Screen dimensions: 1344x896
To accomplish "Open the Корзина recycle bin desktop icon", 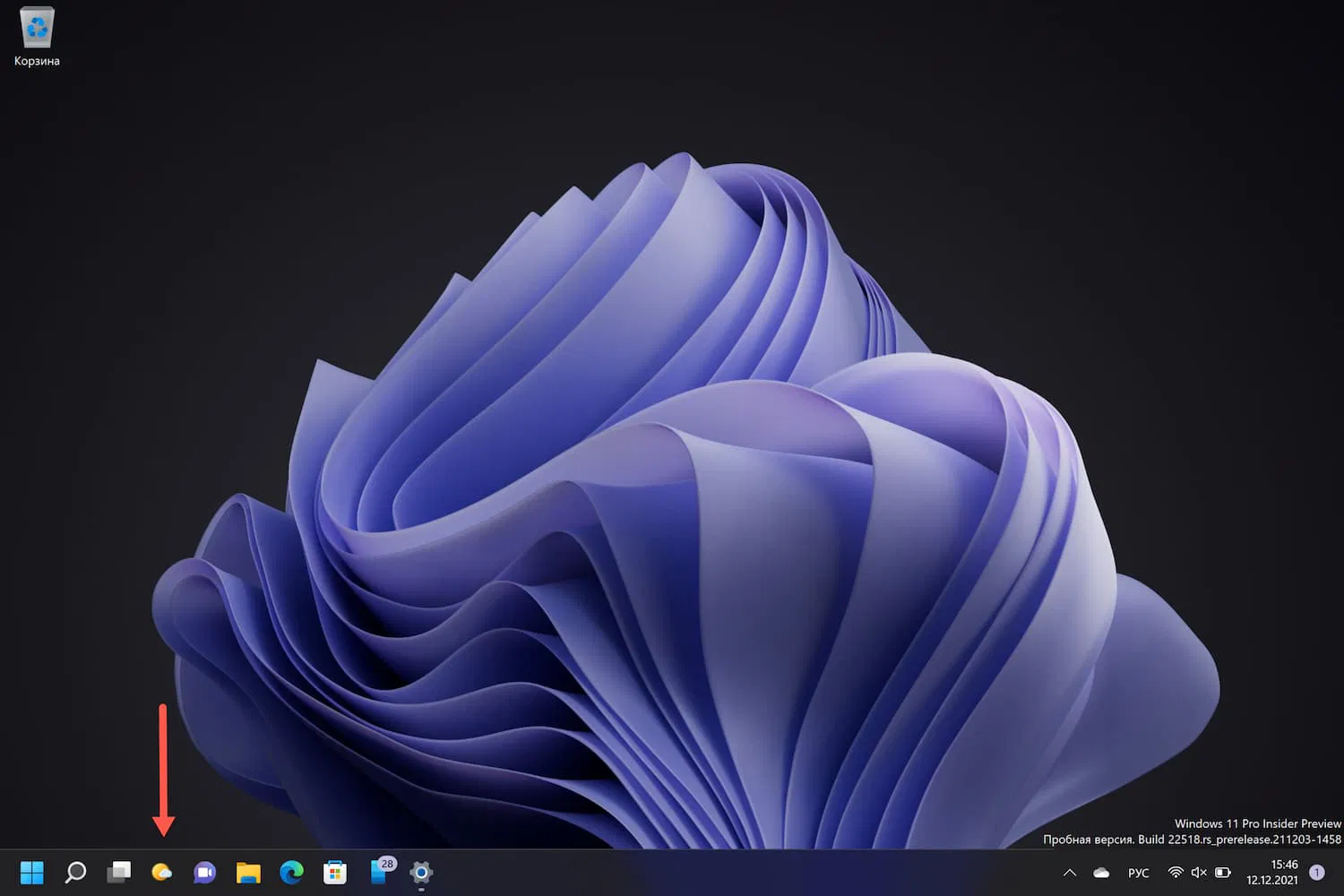I will (37, 37).
